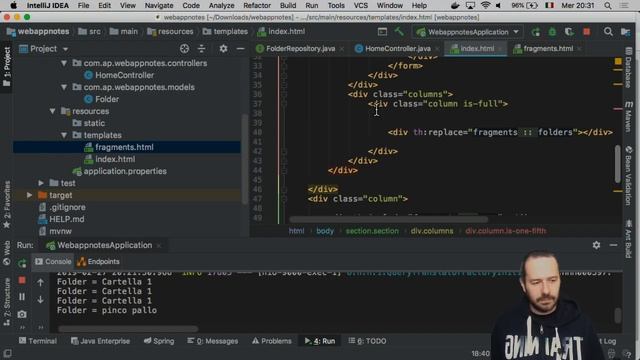
Task: Click the Wi-Fi menu bar icon
Action: point(485,6)
